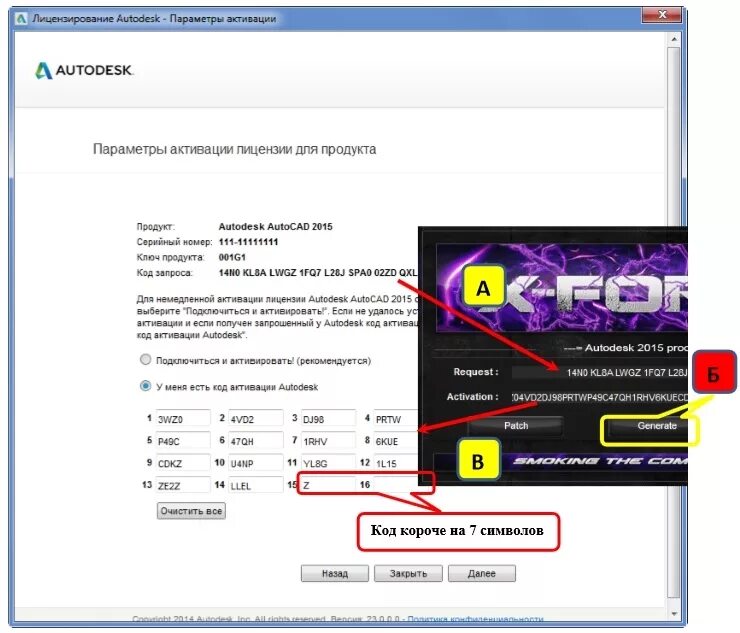Click the Autodesk logo in header
The image size is (740, 633).
tap(84, 70)
